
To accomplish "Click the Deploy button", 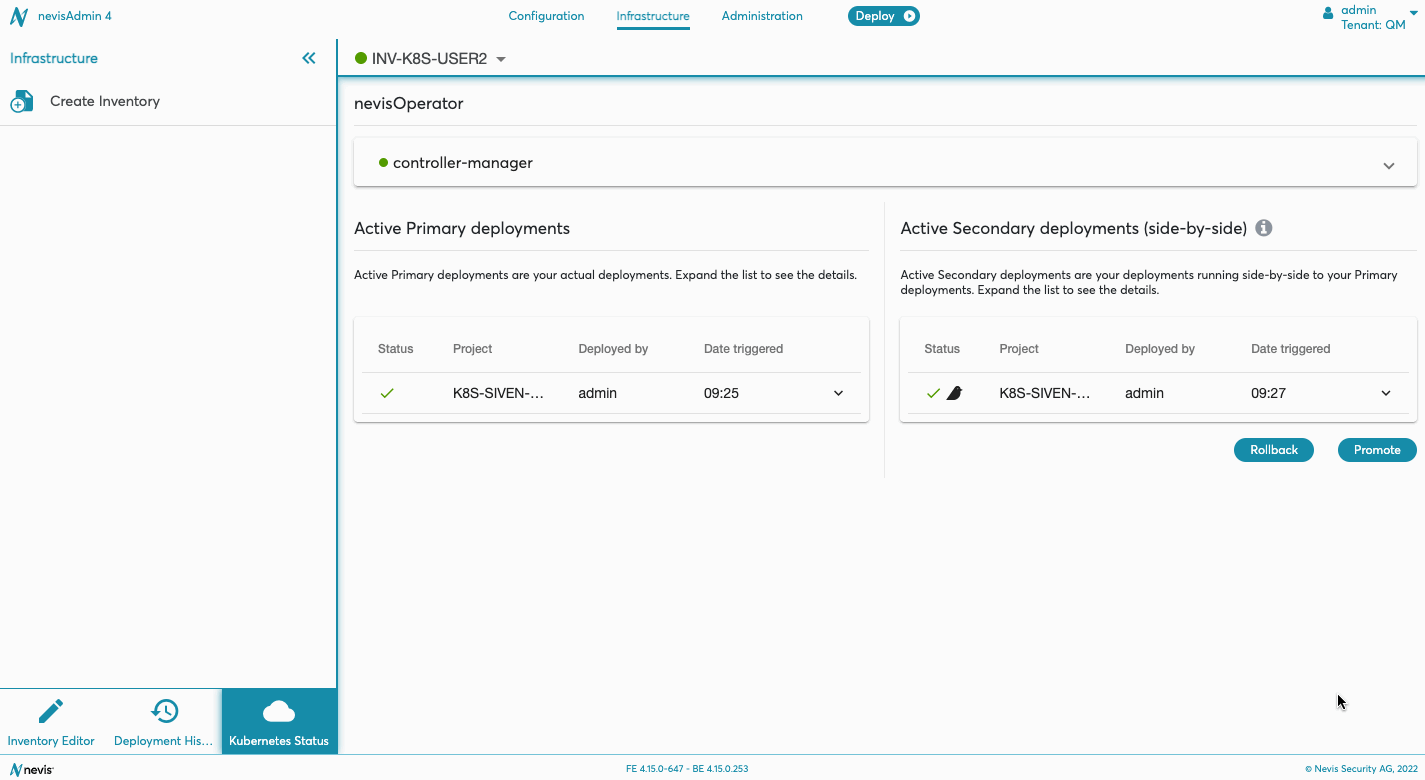I will 883,16.
